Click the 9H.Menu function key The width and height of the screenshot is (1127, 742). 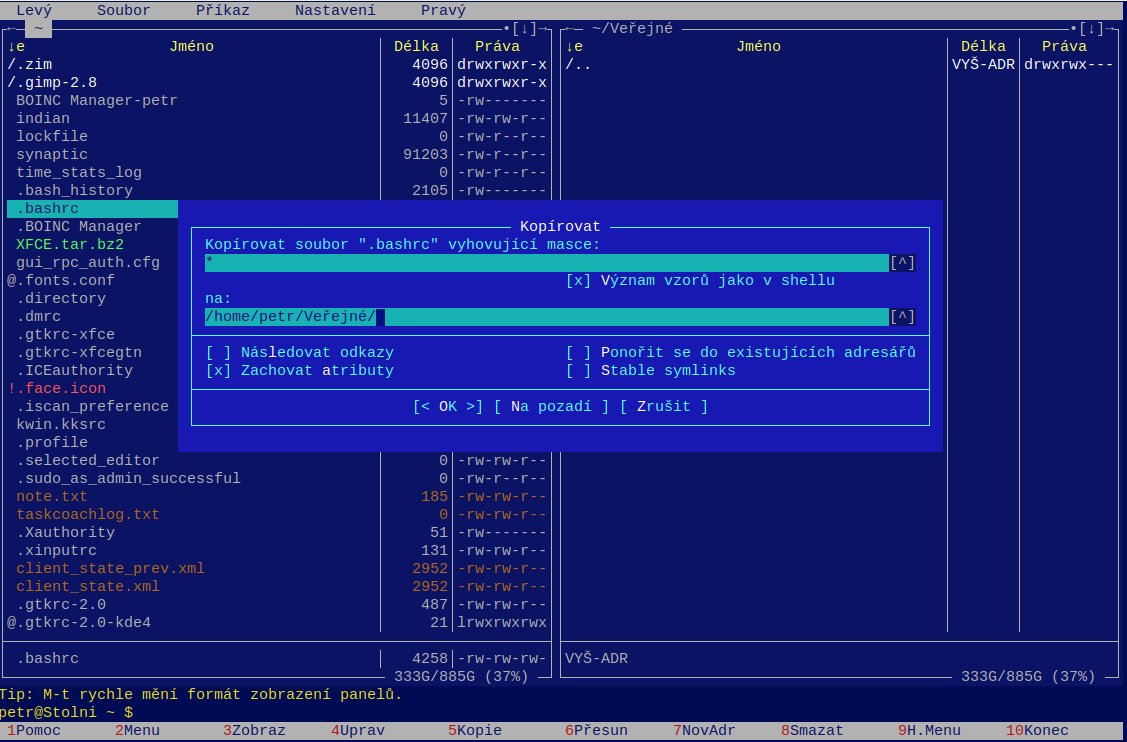(x=929, y=730)
